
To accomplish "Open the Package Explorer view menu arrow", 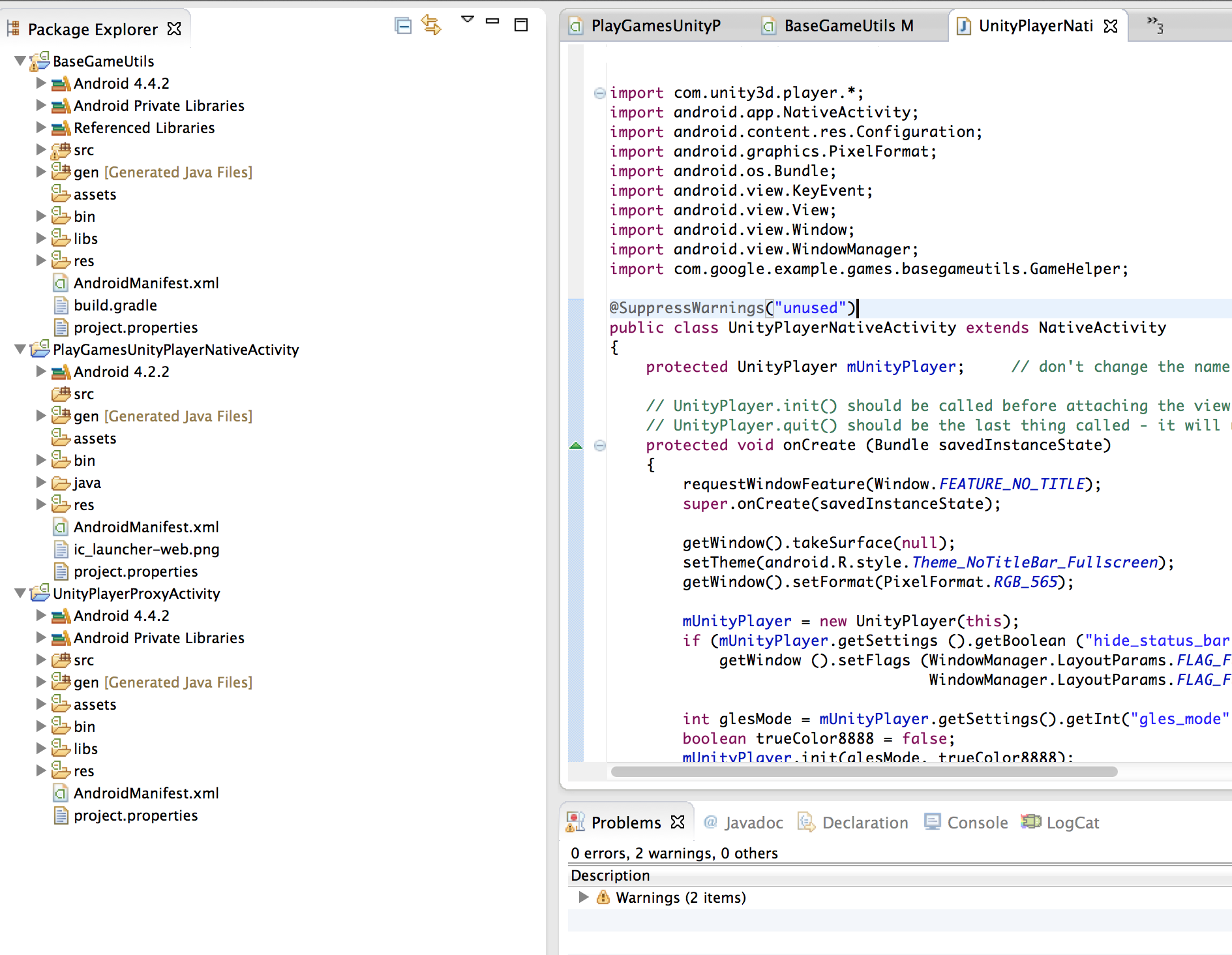I will coord(467,20).
